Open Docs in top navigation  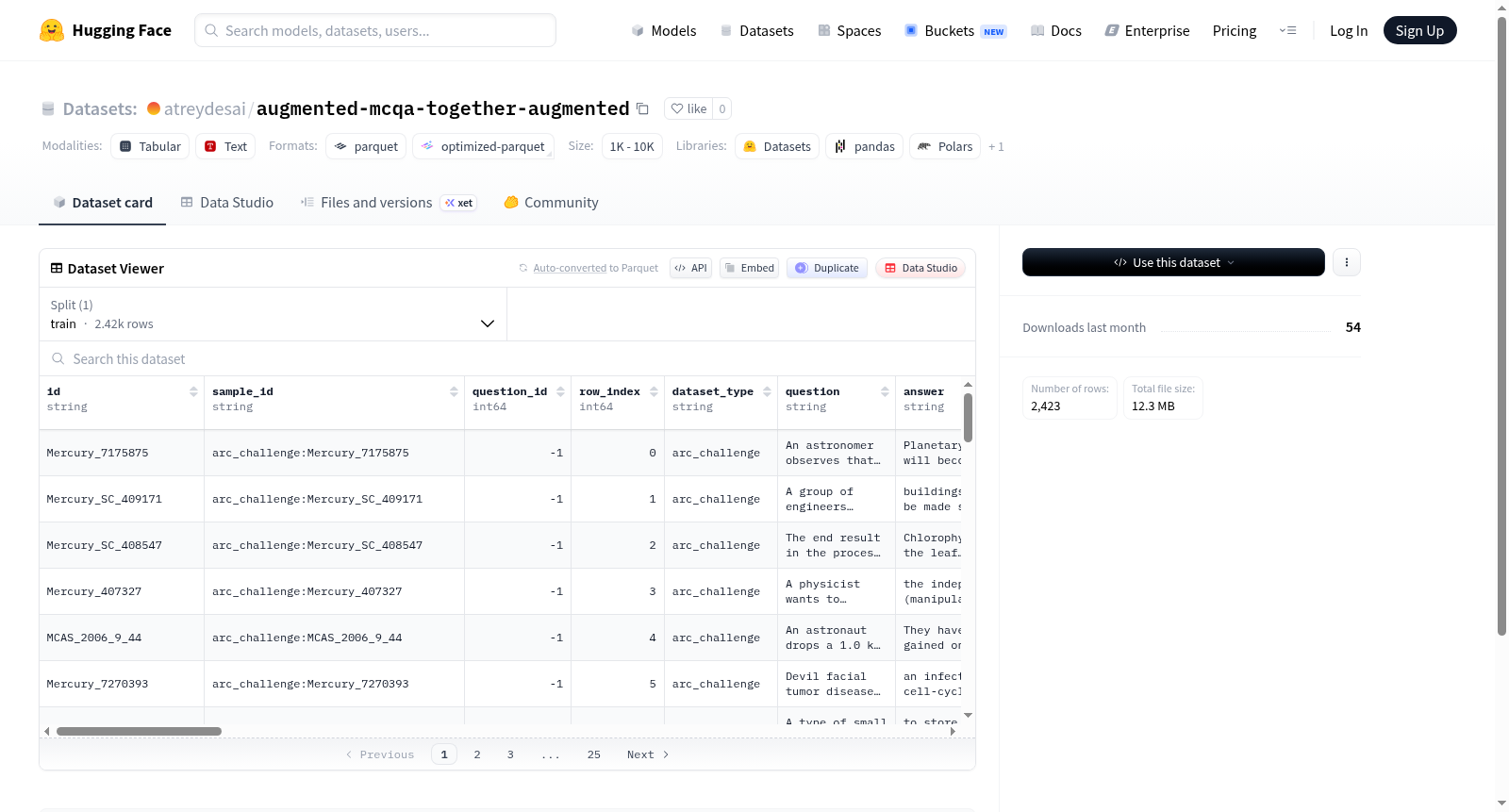point(1056,30)
